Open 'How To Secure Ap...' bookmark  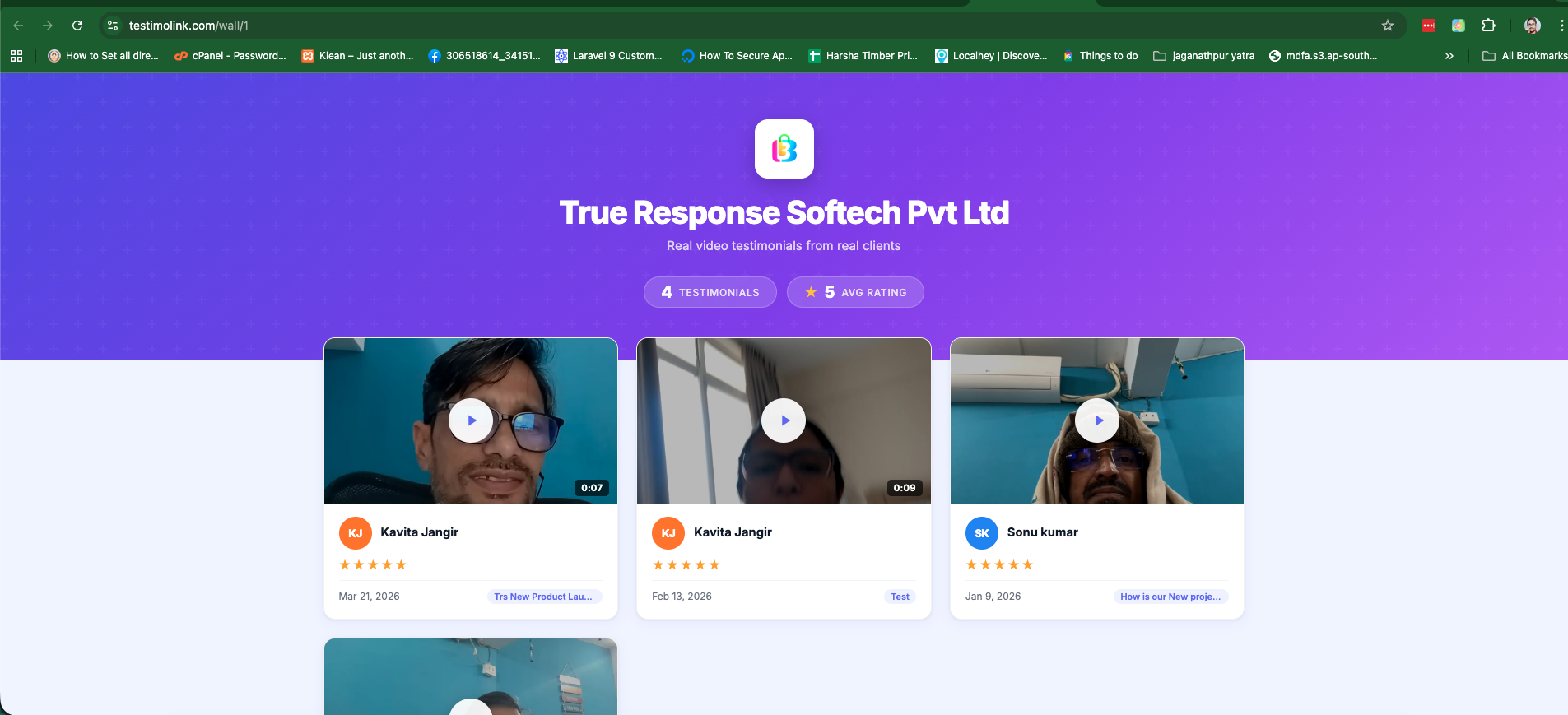pos(737,56)
